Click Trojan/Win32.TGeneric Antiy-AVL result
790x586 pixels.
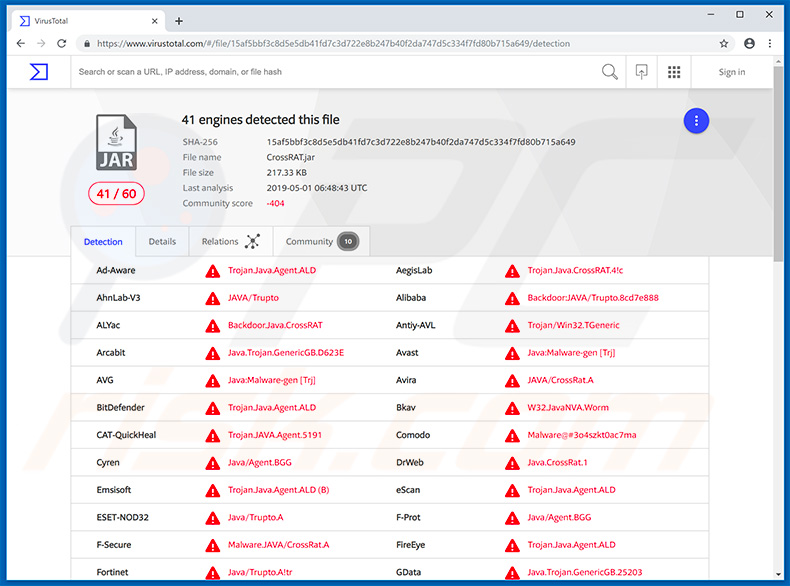coord(573,325)
